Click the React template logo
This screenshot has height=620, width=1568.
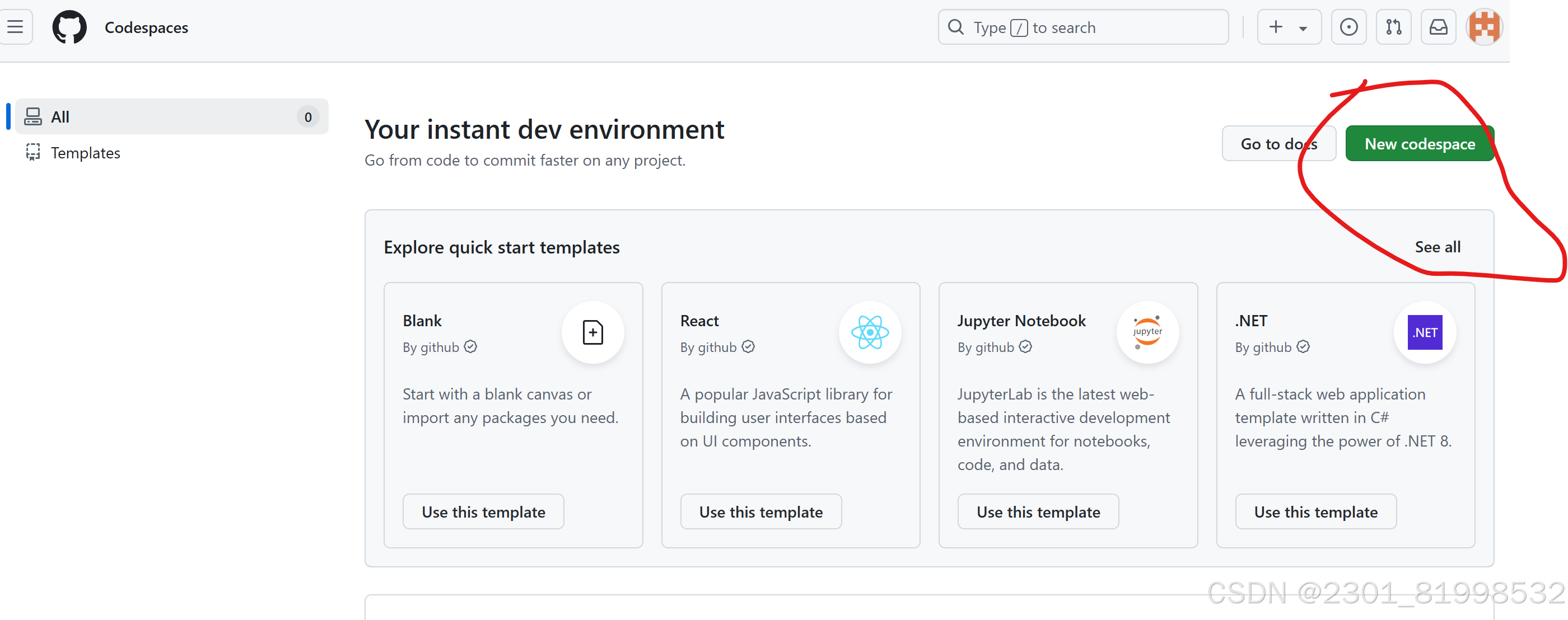click(x=869, y=332)
